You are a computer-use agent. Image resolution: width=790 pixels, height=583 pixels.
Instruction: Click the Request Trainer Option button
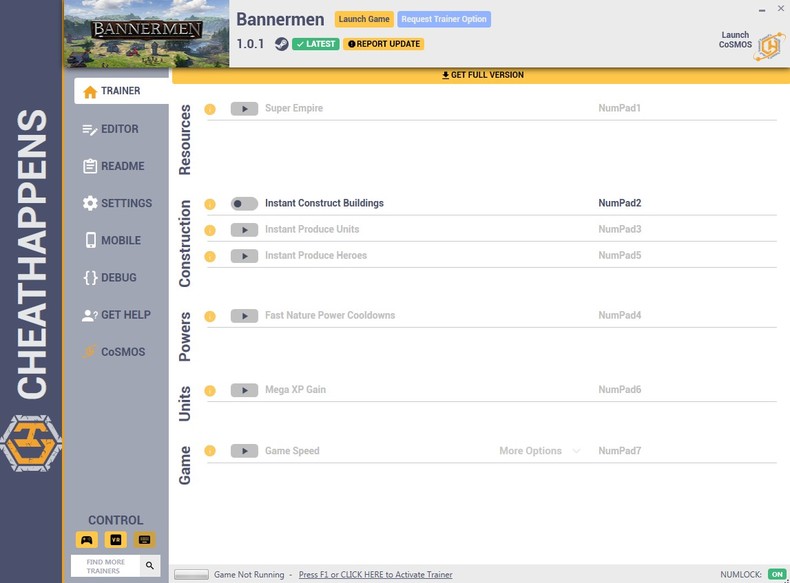click(444, 19)
